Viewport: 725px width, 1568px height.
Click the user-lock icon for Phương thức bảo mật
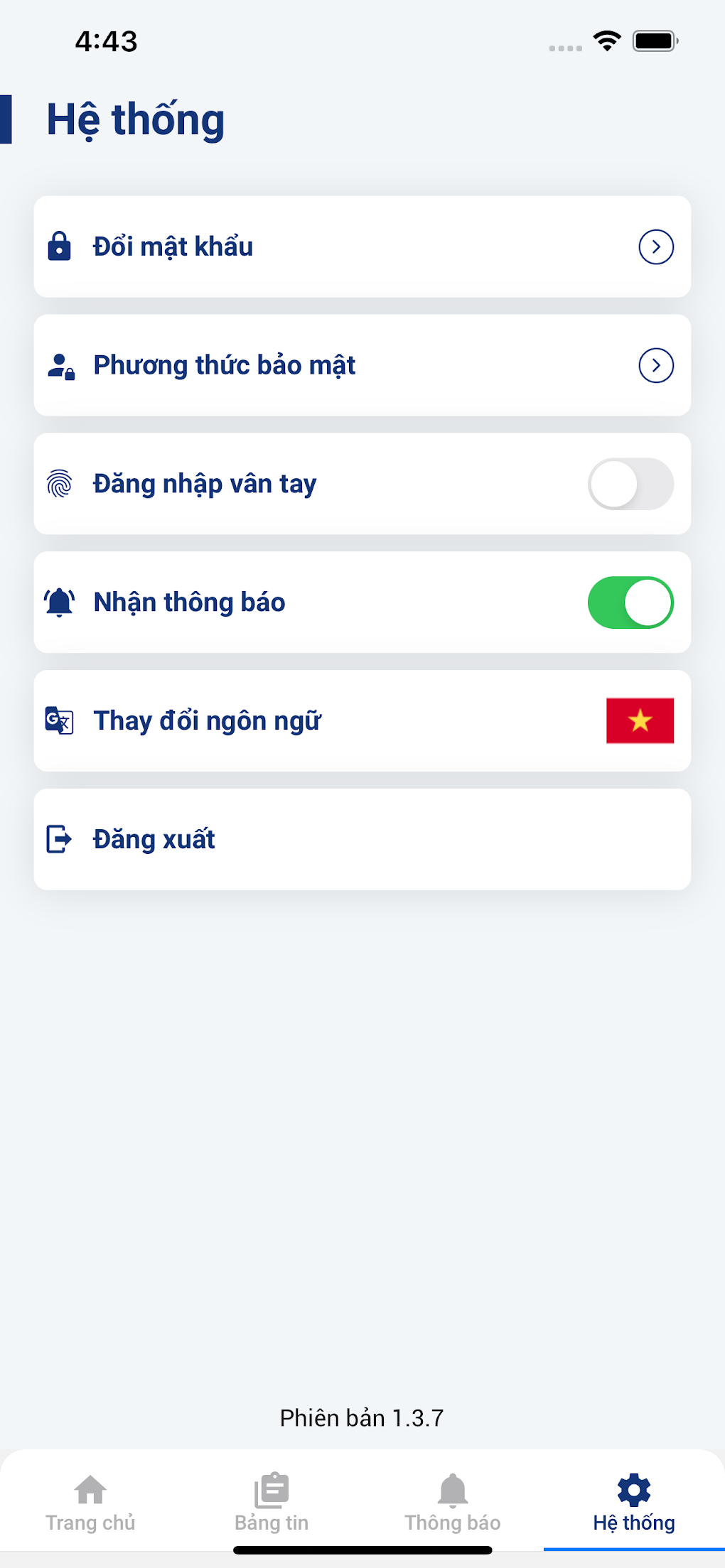click(60, 366)
